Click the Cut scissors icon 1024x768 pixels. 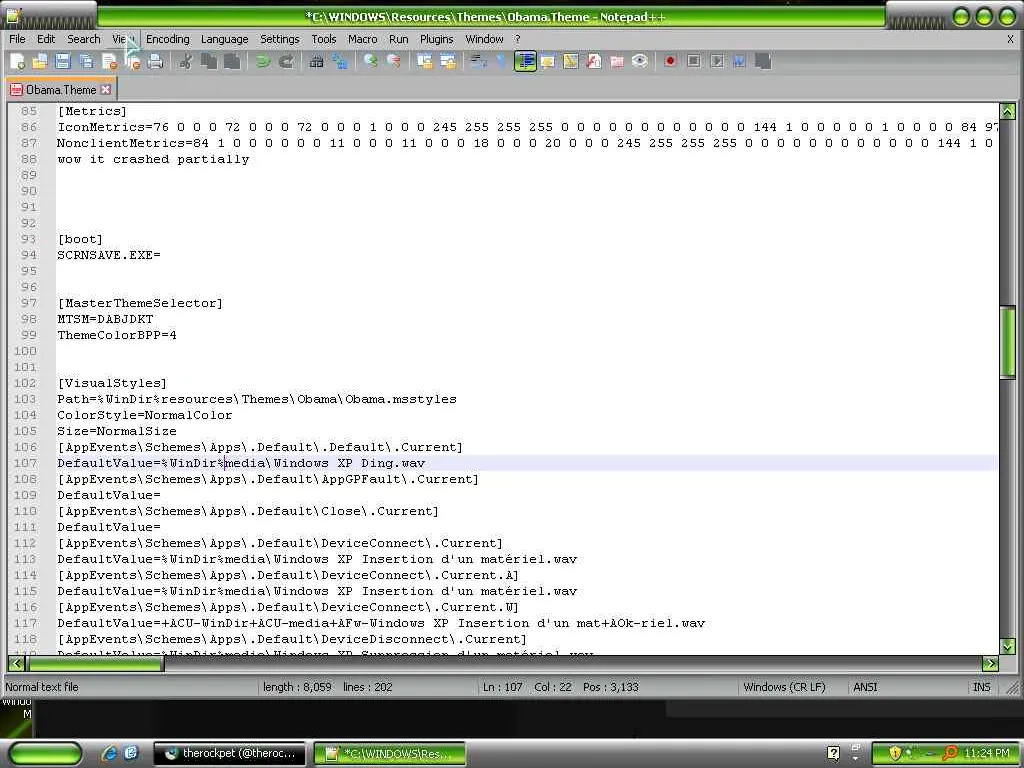(x=185, y=61)
